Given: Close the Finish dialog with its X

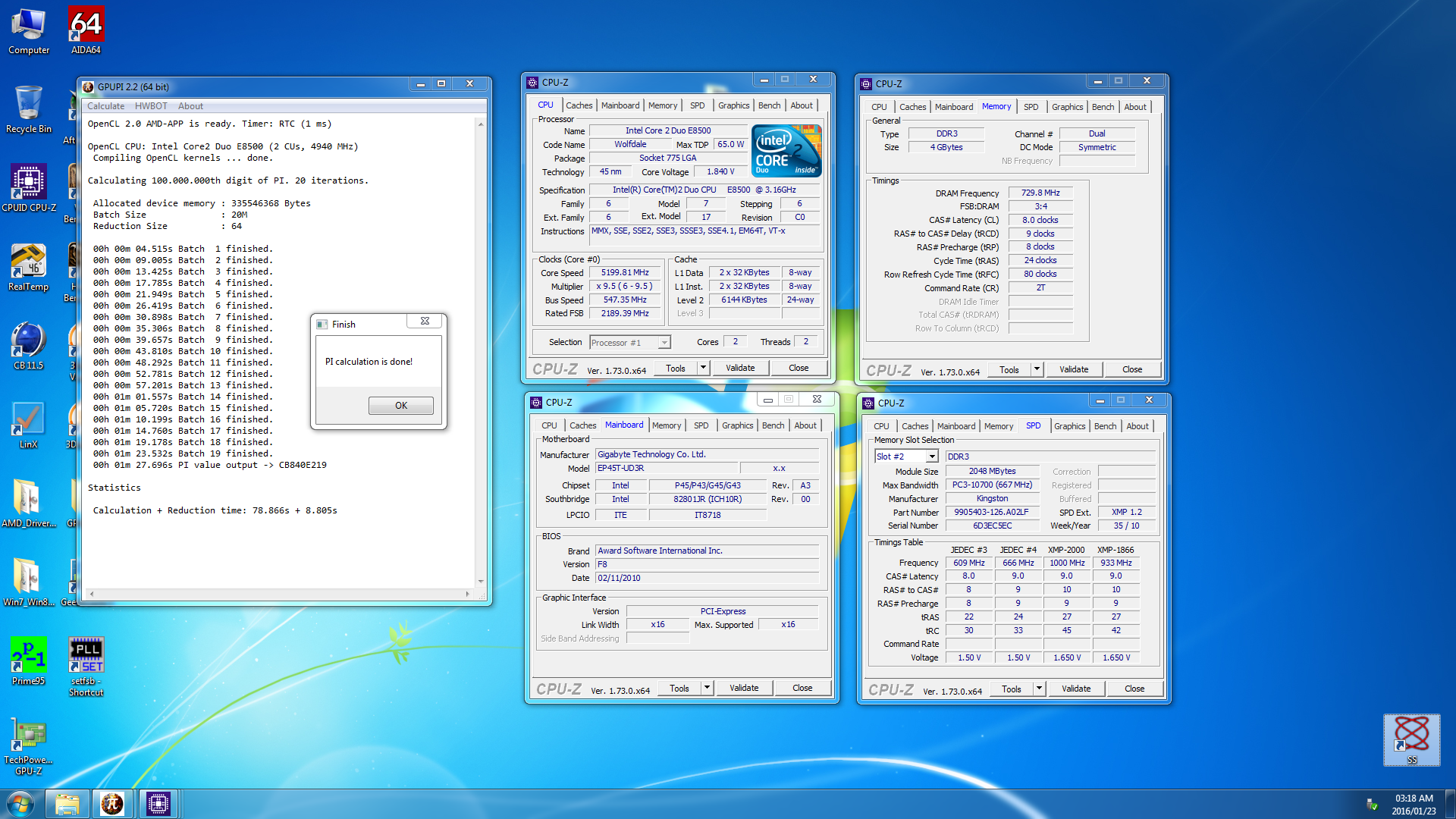Looking at the screenshot, I should tap(425, 322).
